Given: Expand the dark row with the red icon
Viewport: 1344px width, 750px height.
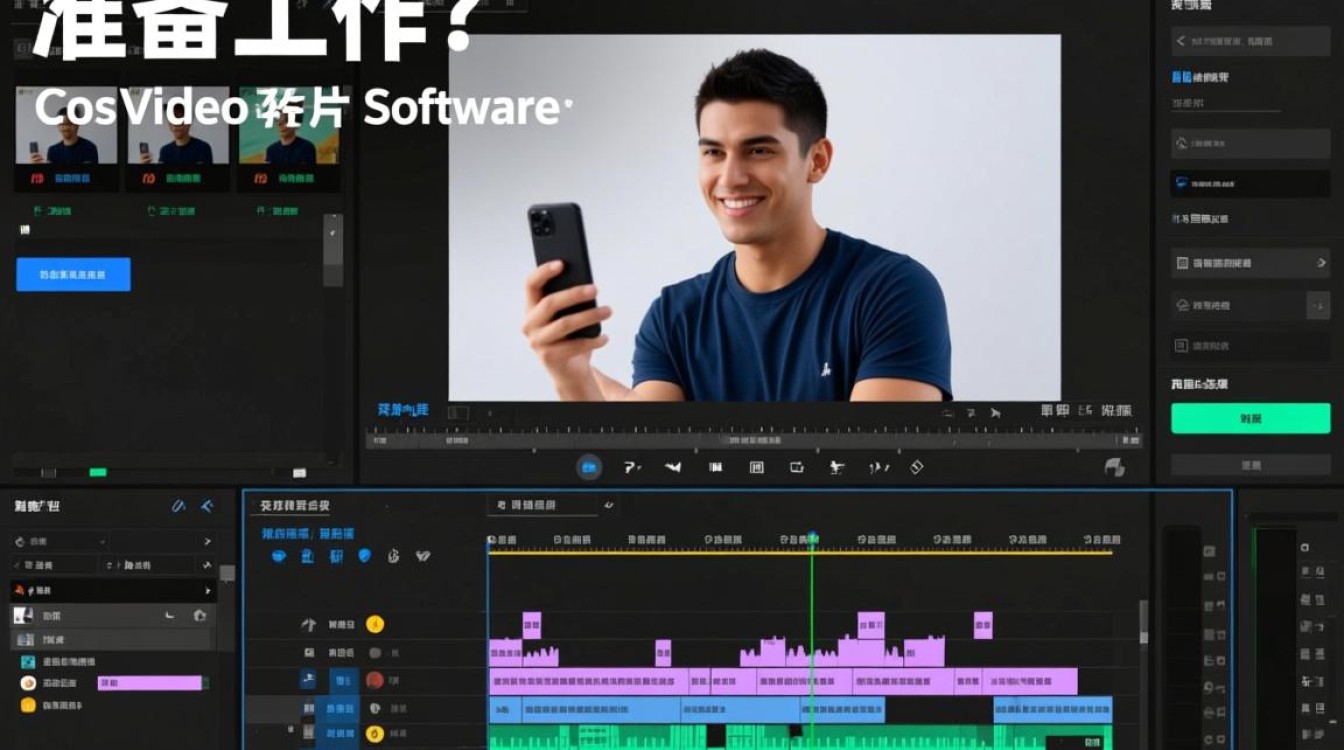Looking at the screenshot, I should [112, 590].
